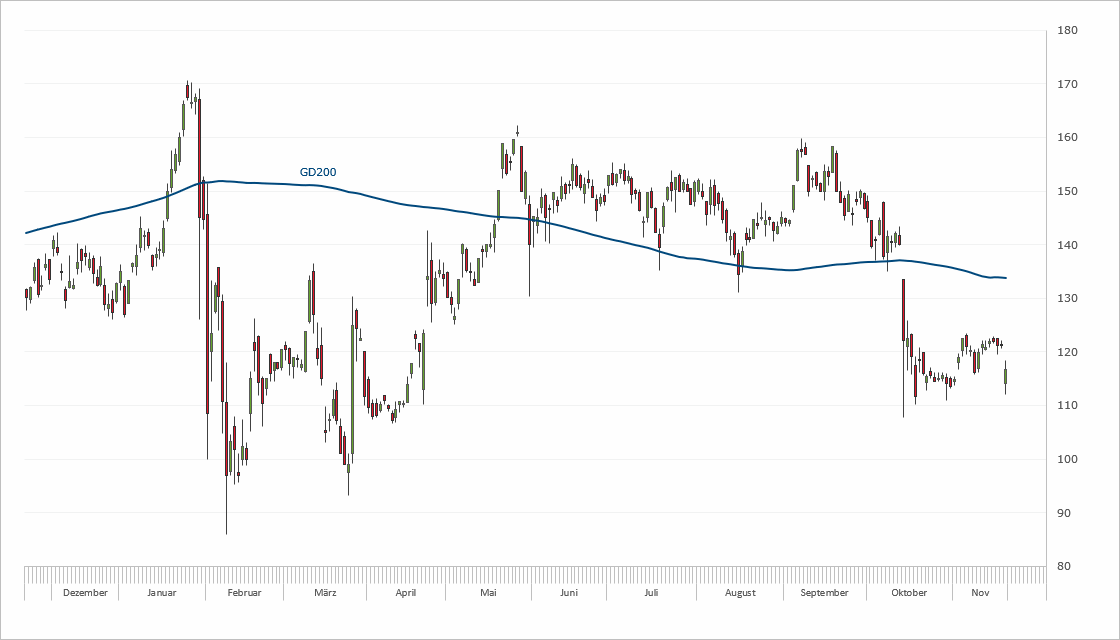The height and width of the screenshot is (640, 1120).
Task: Click the März month label
Action: [x=325, y=593]
